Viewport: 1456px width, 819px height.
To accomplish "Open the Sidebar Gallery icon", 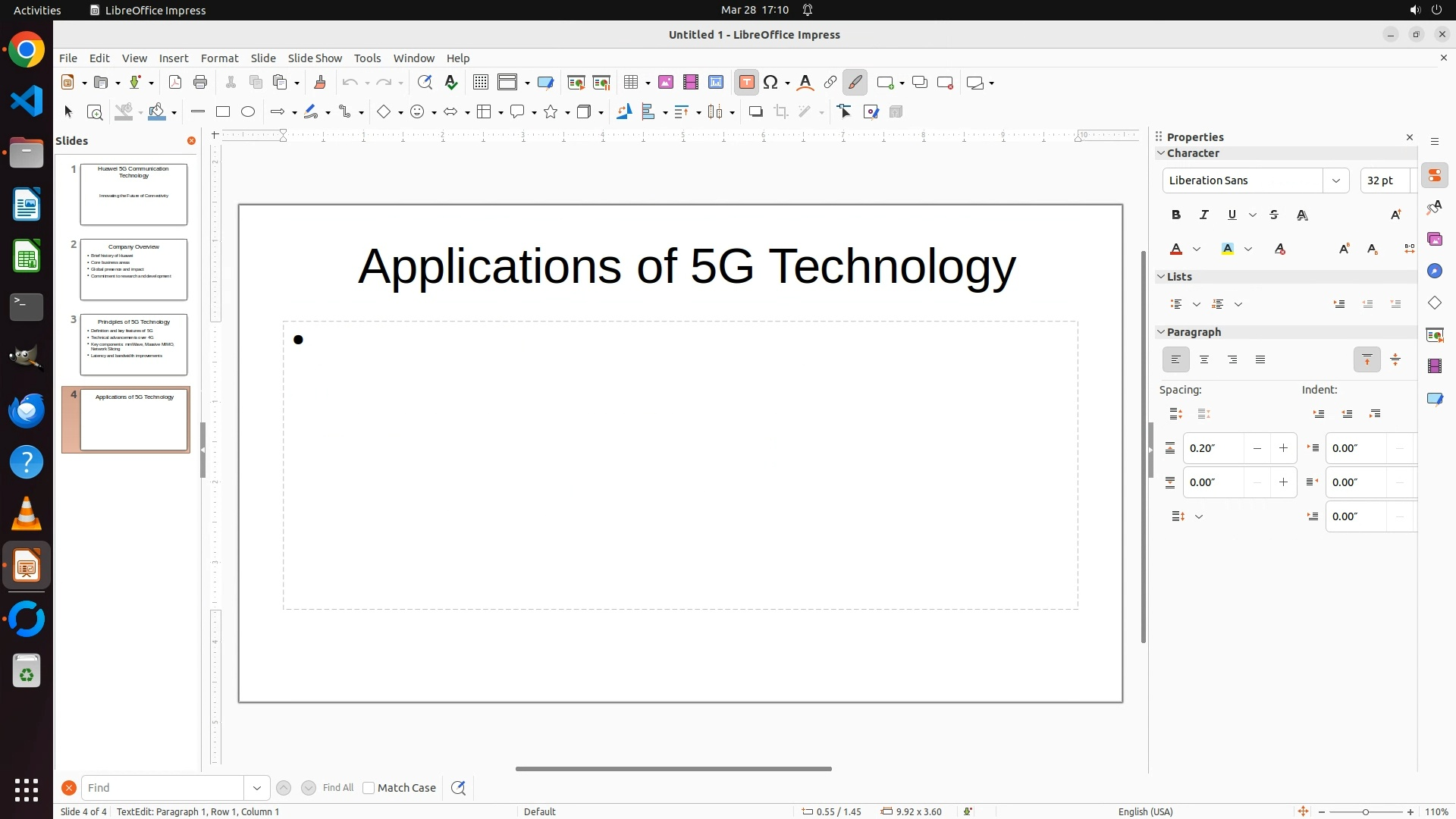I will tap(1434, 240).
